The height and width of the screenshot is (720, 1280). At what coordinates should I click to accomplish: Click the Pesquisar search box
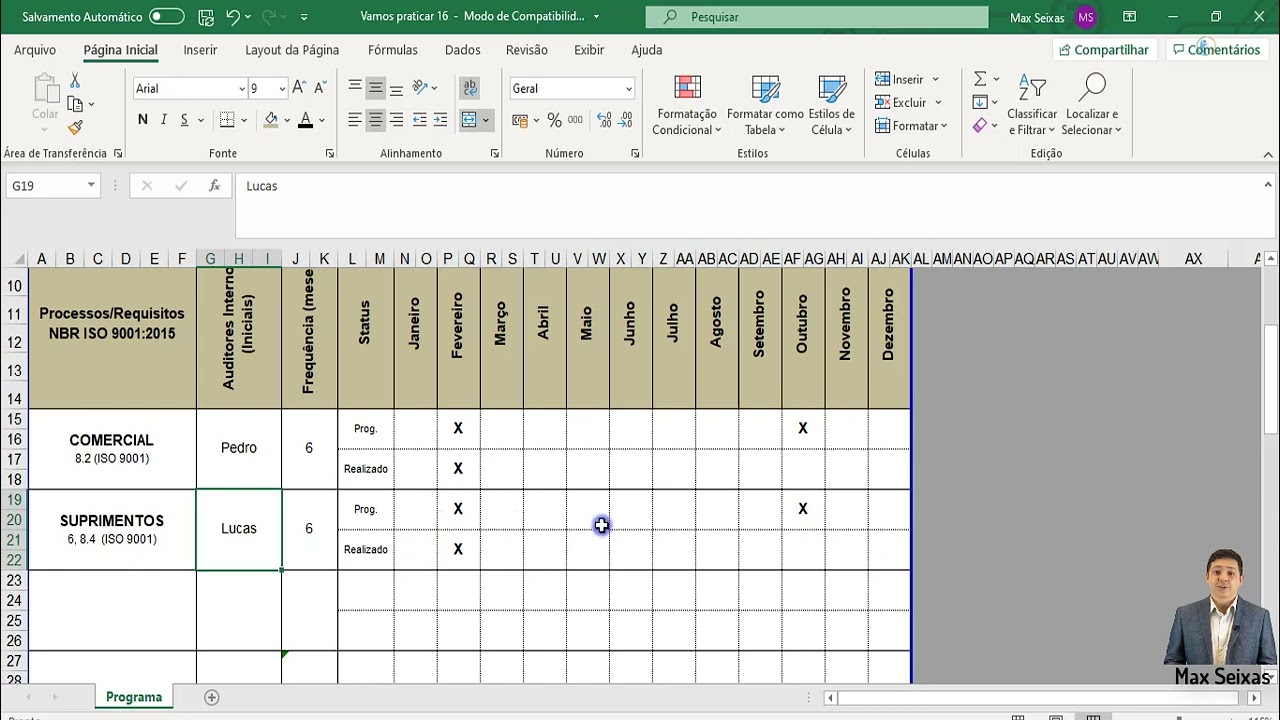[x=817, y=17]
